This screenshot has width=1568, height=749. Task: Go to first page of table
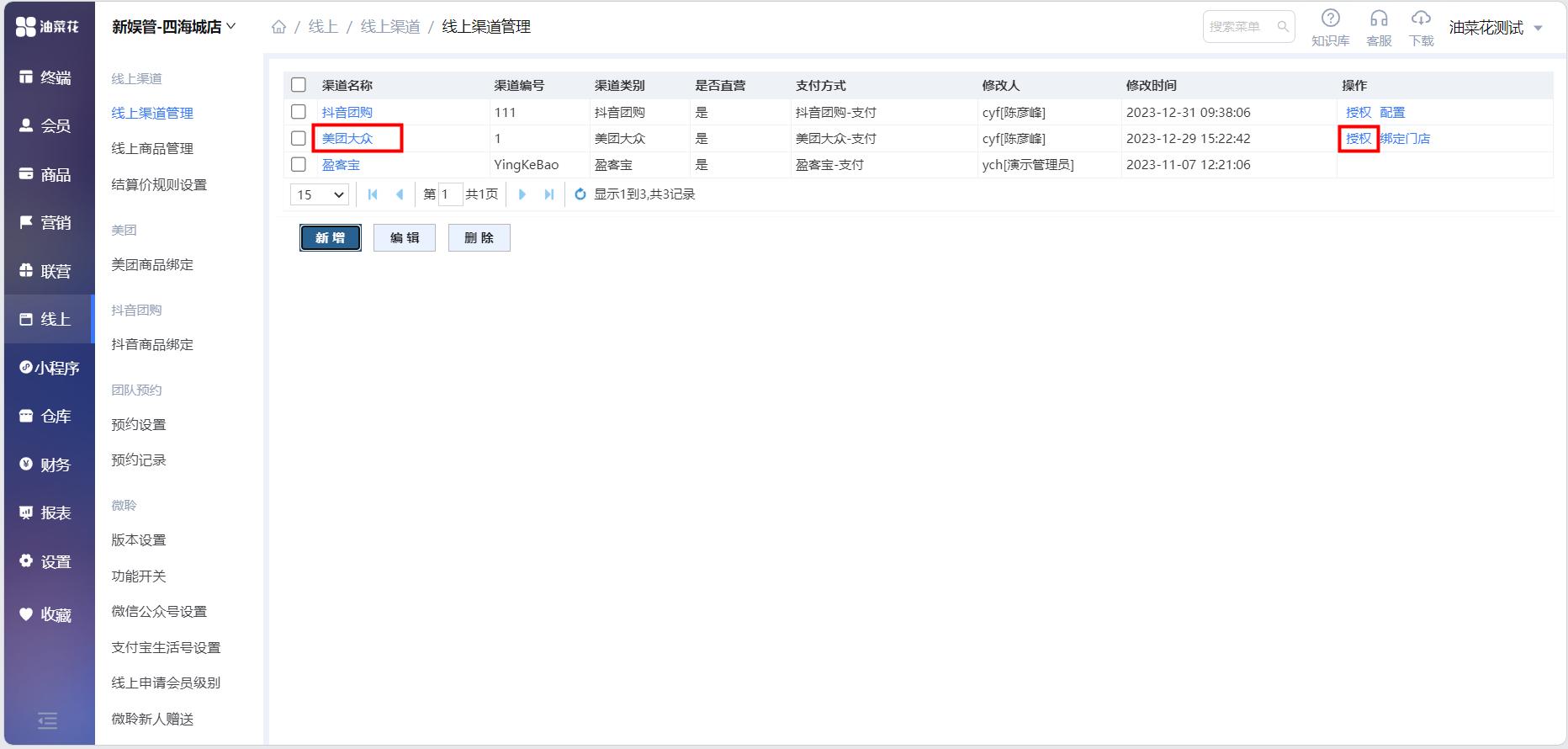[373, 194]
